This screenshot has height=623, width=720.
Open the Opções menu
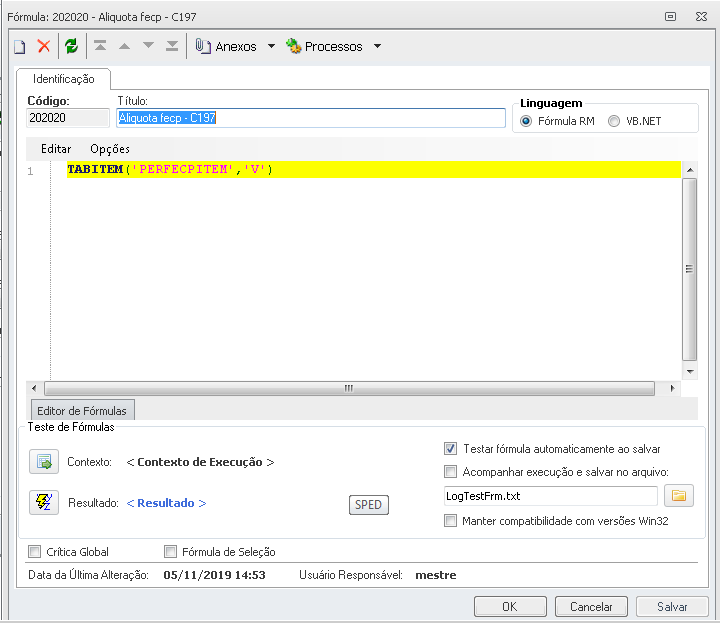point(110,149)
